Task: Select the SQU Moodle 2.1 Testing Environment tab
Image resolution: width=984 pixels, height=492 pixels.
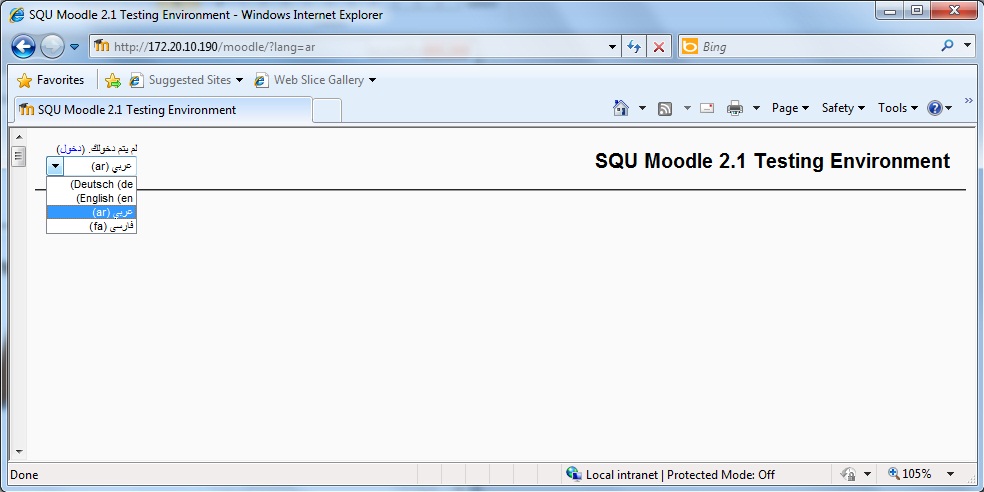Action: click(163, 110)
